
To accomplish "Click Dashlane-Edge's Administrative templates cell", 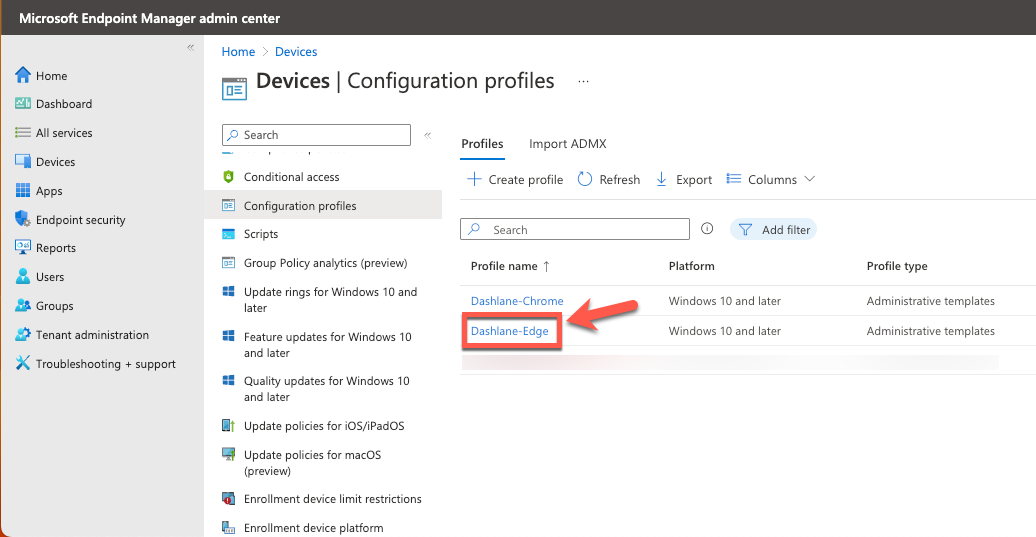I will 930,331.
